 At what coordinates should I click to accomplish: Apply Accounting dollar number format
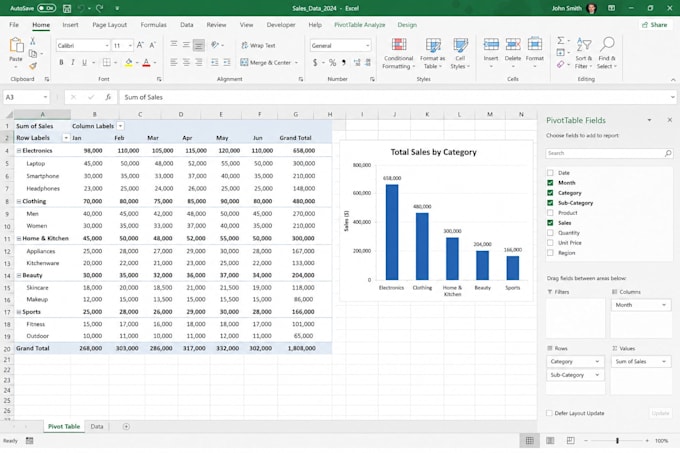tap(315, 62)
